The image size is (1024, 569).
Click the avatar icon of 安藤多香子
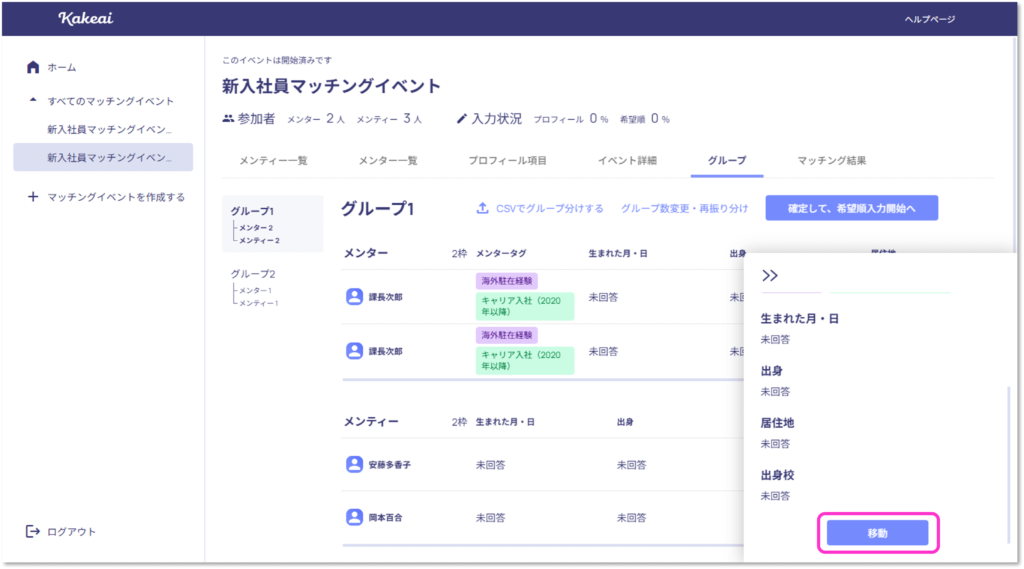pyautogui.click(x=354, y=464)
